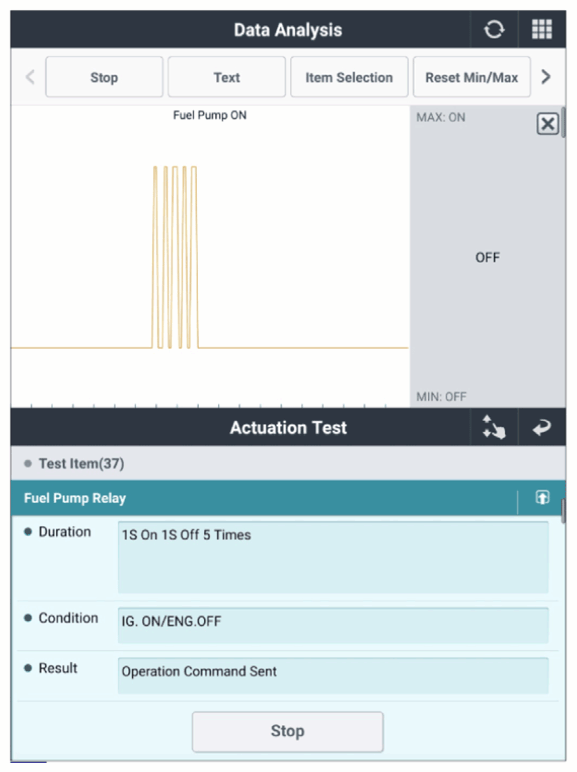This screenshot has height=772, width=577.
Task: Click the return arrow in Actuation Test header
Action: (542, 427)
